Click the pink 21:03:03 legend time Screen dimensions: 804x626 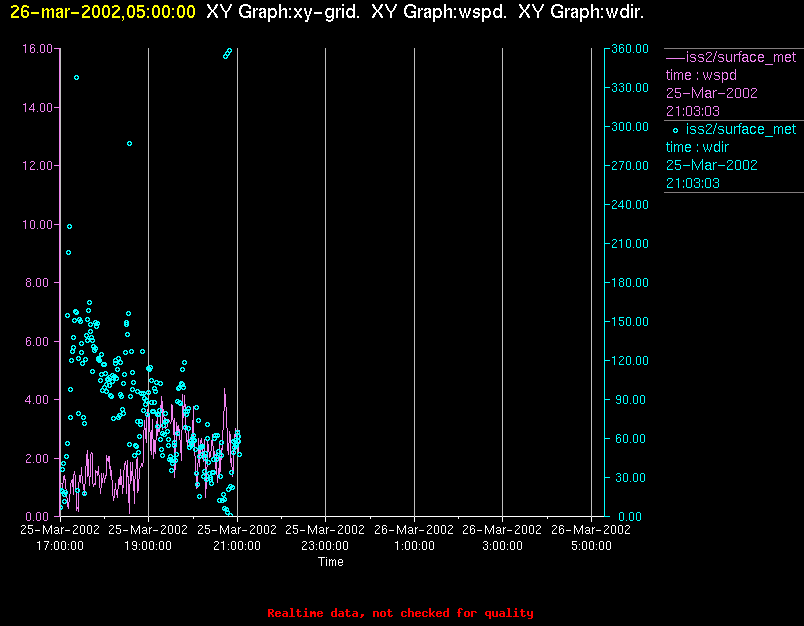tap(693, 111)
